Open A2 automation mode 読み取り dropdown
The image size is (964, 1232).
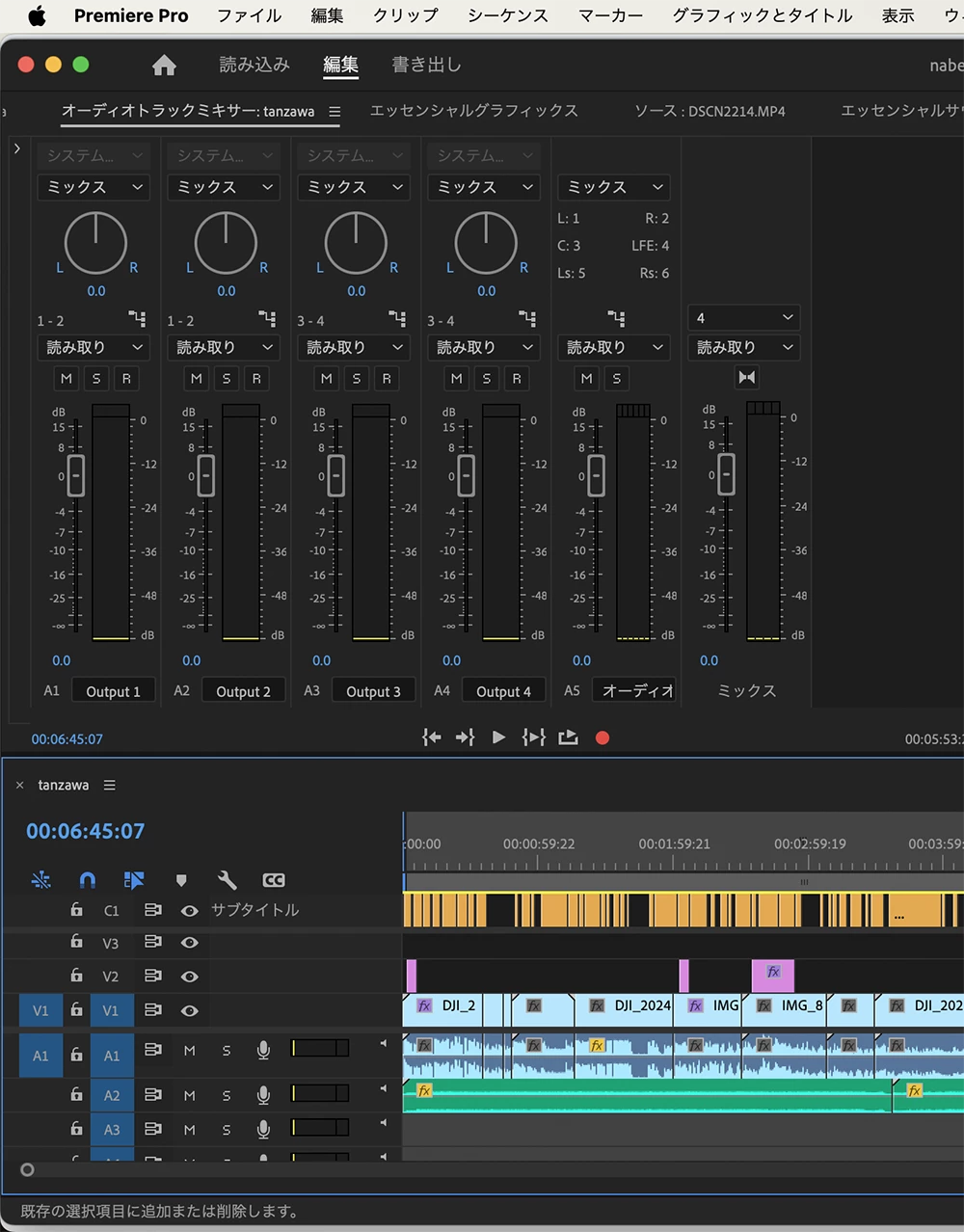tap(224, 347)
